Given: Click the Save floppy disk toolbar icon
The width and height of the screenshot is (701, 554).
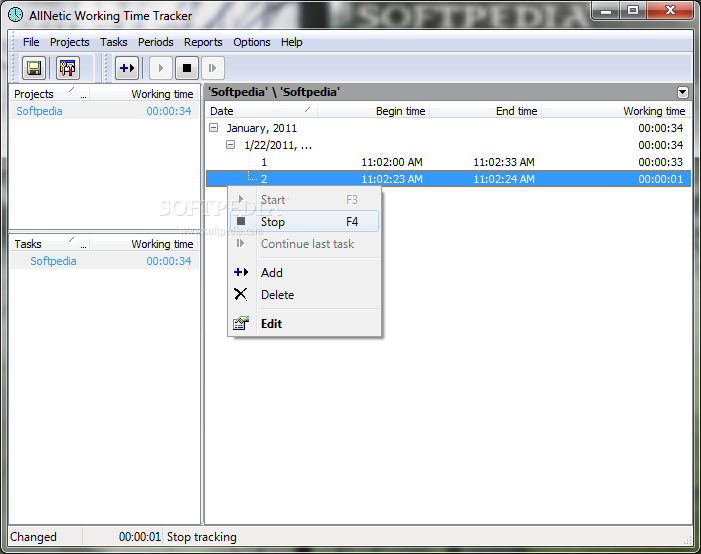Looking at the screenshot, I should 34,68.
